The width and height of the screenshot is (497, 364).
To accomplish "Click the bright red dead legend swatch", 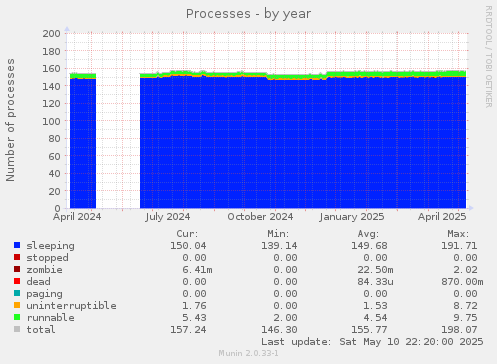I will pos(17,281).
